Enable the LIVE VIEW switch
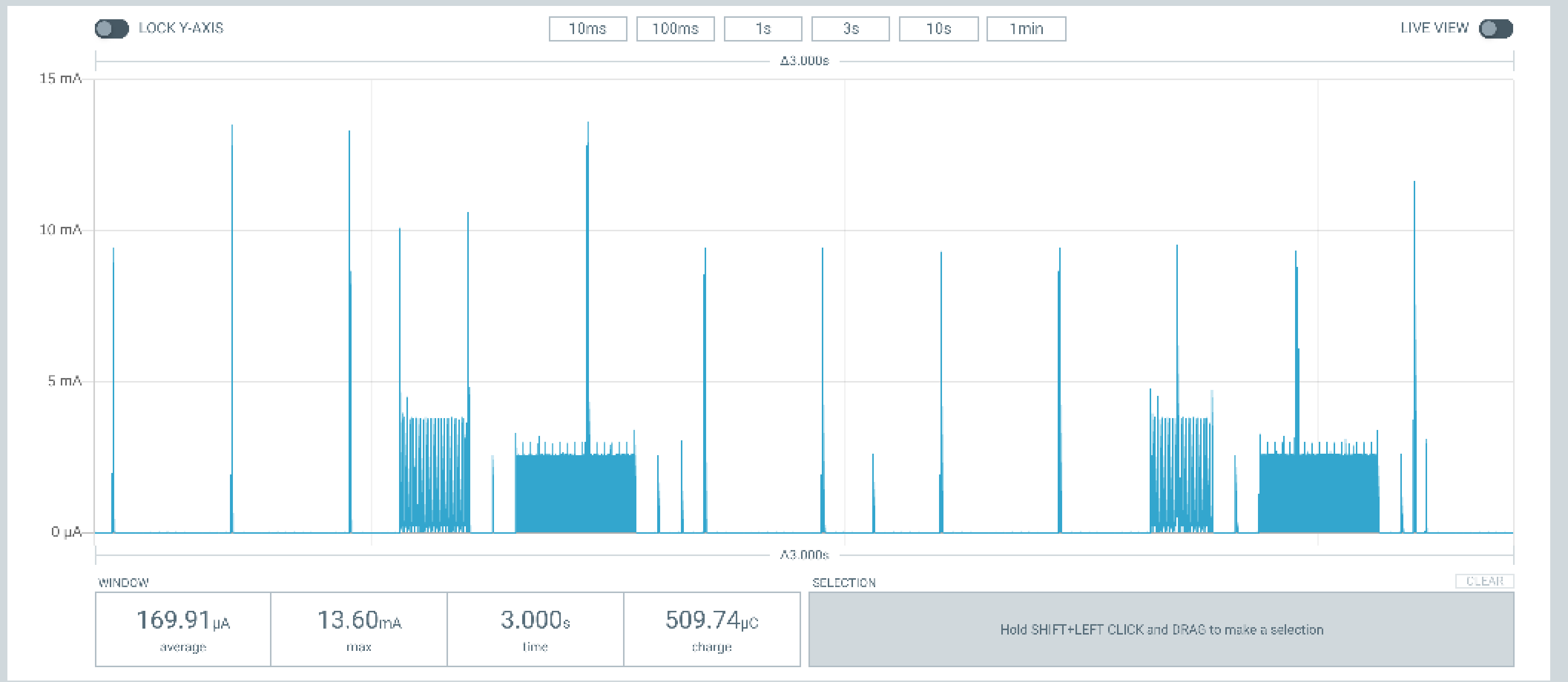The width and height of the screenshot is (1568, 682). (1496, 29)
